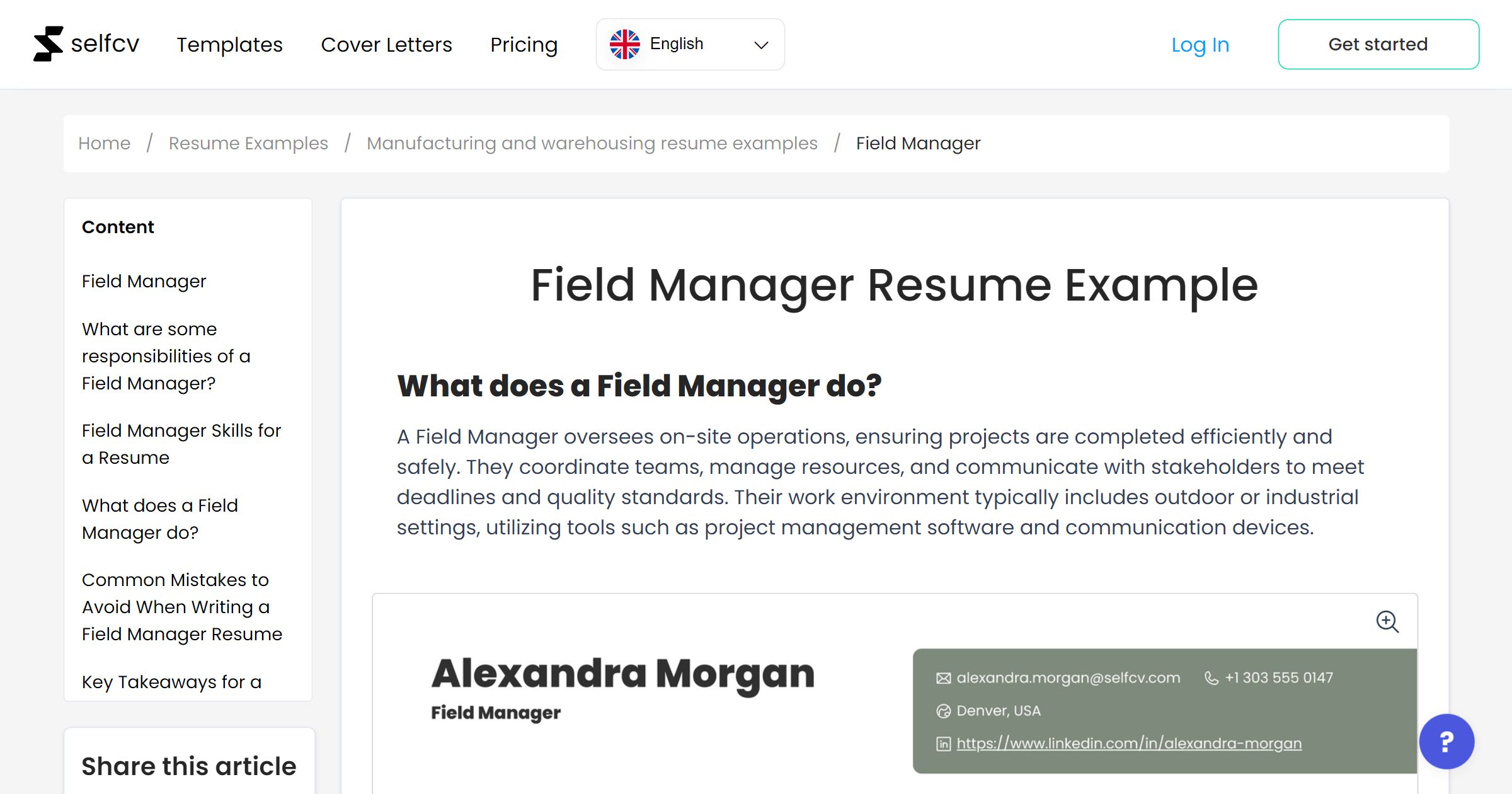Click the location globe icon beside Denver
This screenshot has width=1512, height=794.
(943, 711)
